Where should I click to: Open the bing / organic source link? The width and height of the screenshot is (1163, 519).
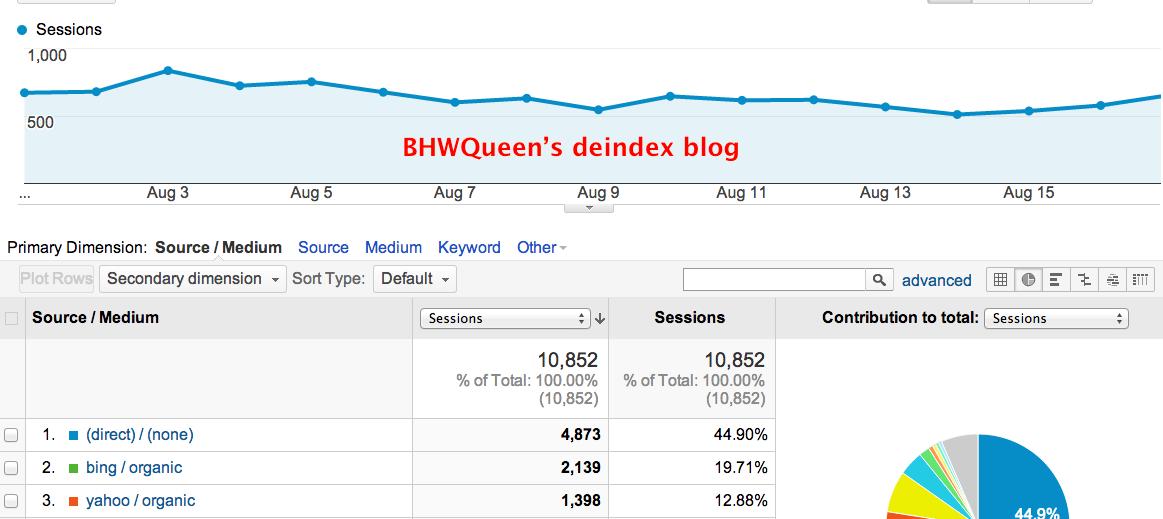pyautogui.click(x=134, y=468)
